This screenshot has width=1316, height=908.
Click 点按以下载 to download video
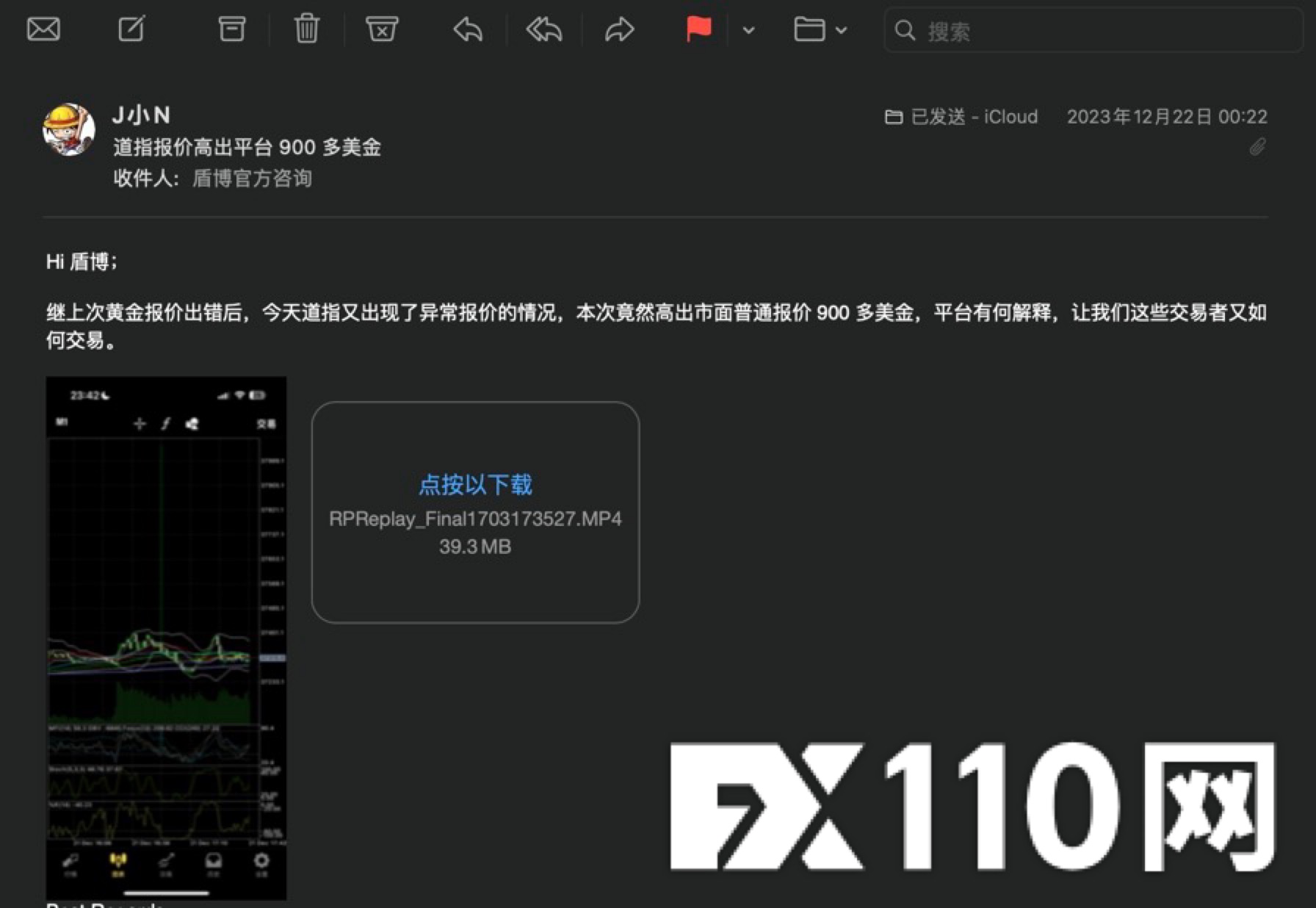pyautogui.click(x=475, y=485)
